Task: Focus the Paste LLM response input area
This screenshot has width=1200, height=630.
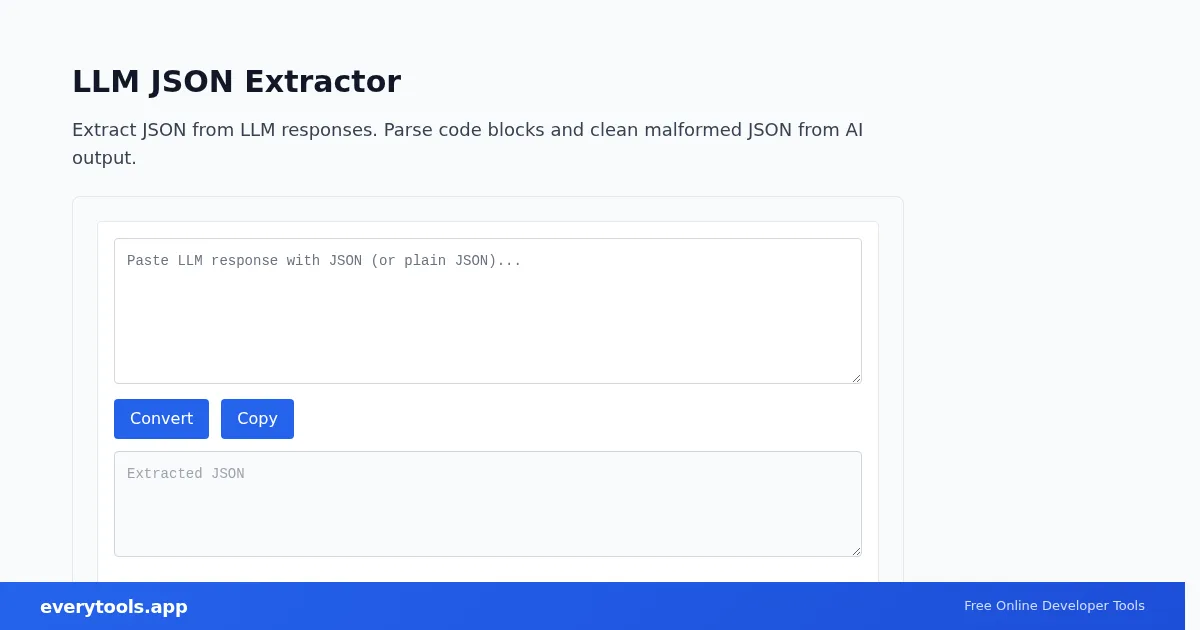Action: click(x=488, y=311)
